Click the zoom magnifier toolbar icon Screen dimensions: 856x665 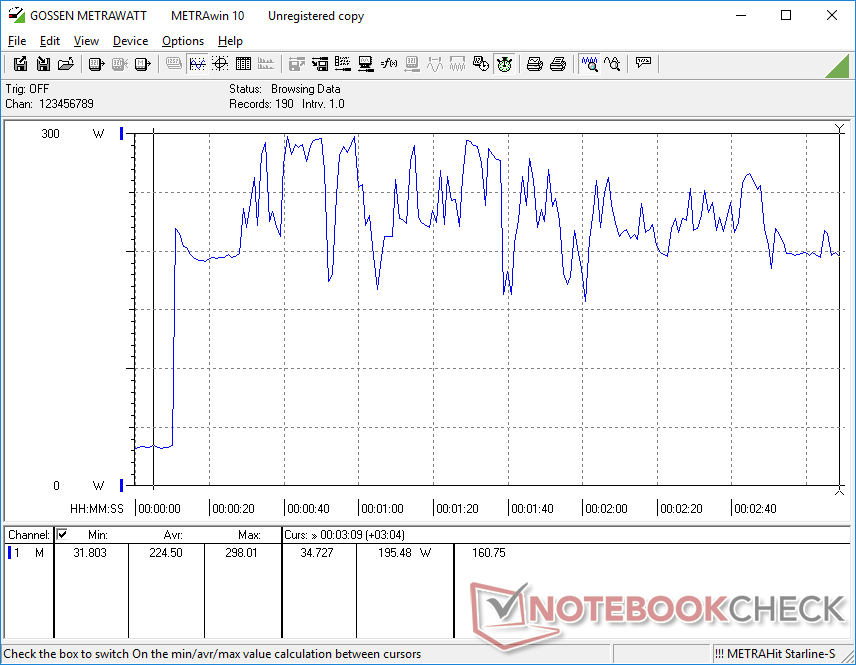[x=589, y=64]
